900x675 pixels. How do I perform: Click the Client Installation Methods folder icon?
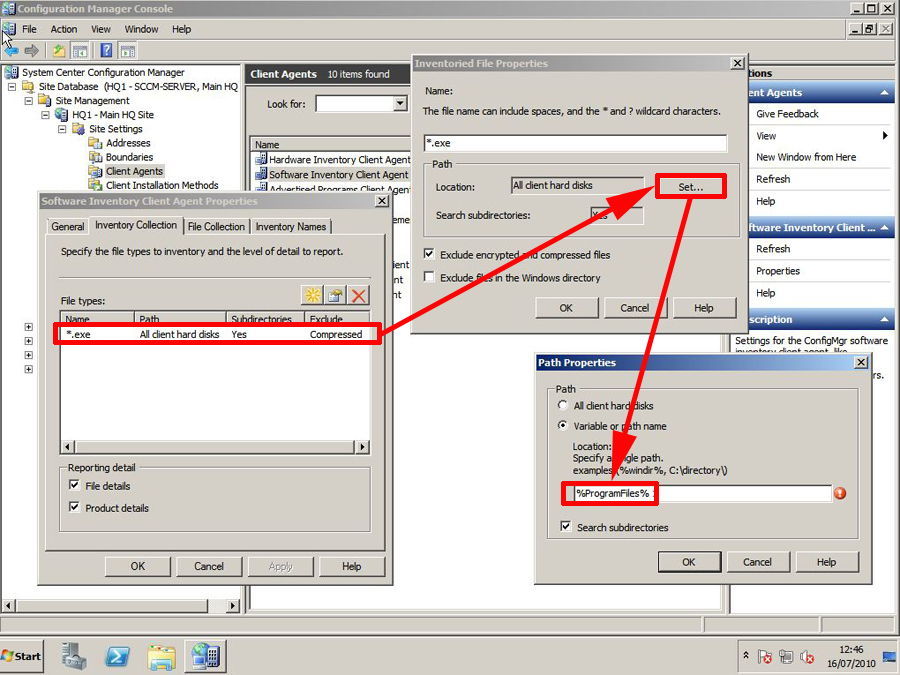[x=95, y=184]
